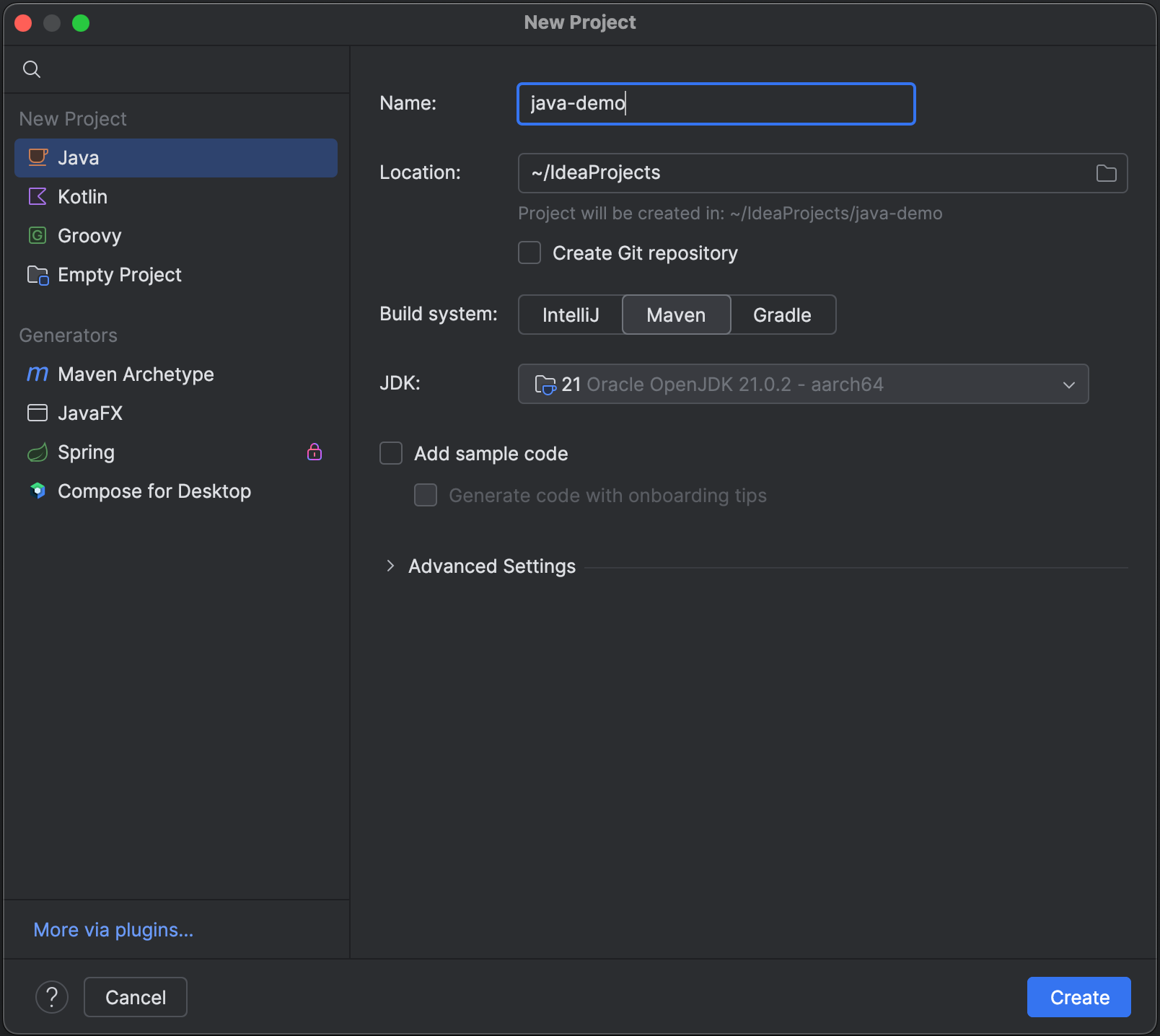
Task: Toggle Generate code with onboarding tips
Action: (426, 495)
